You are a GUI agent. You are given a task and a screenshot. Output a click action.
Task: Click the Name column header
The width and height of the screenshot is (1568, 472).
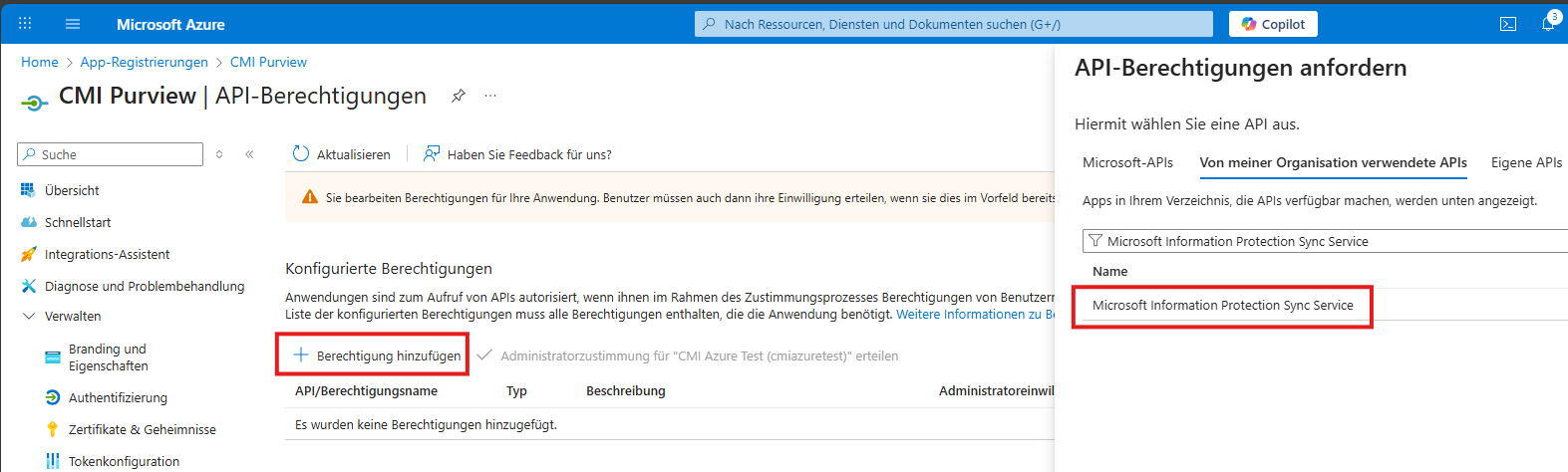[x=1109, y=271]
